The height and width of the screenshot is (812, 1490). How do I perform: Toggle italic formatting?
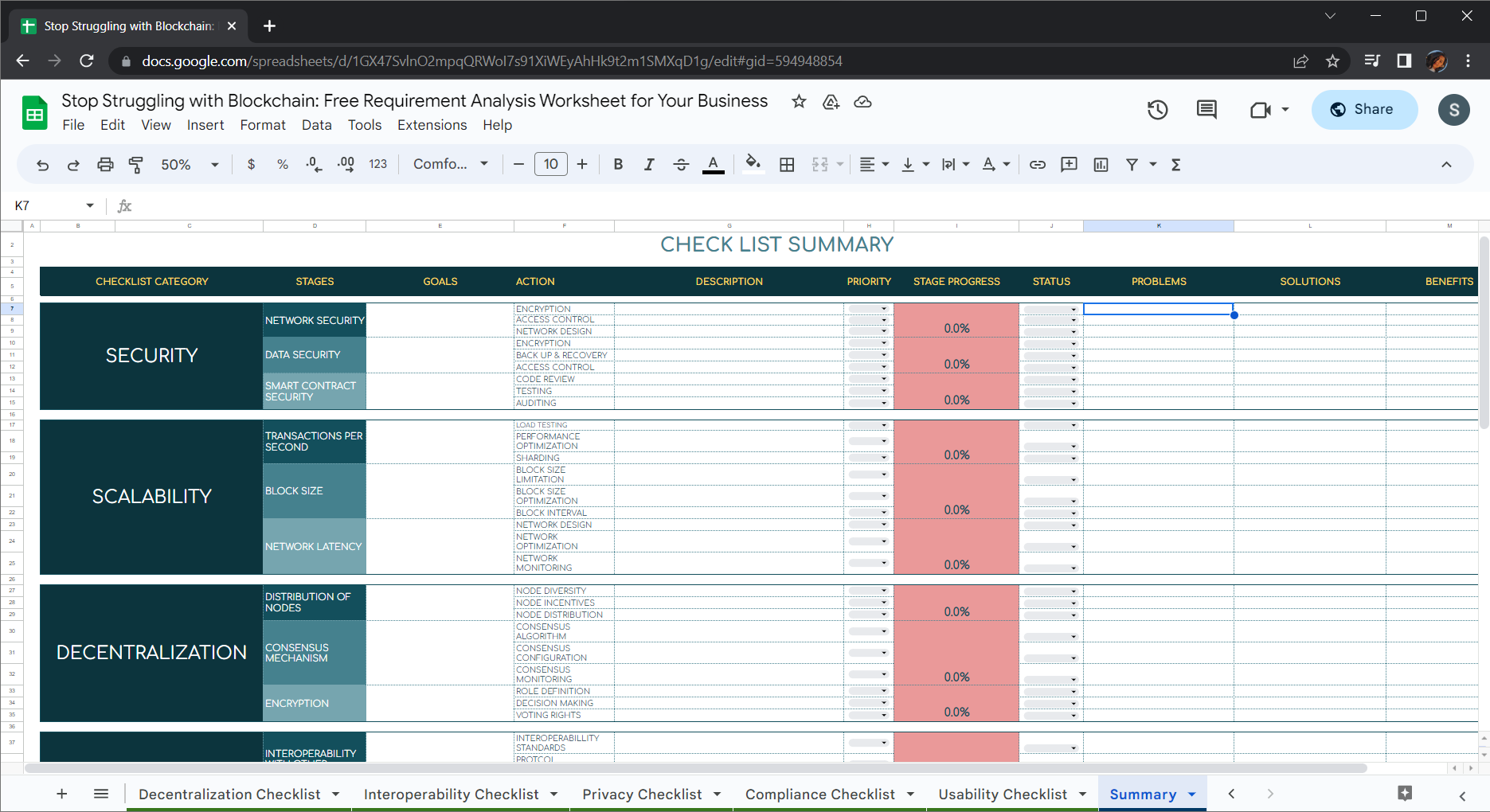(x=649, y=165)
